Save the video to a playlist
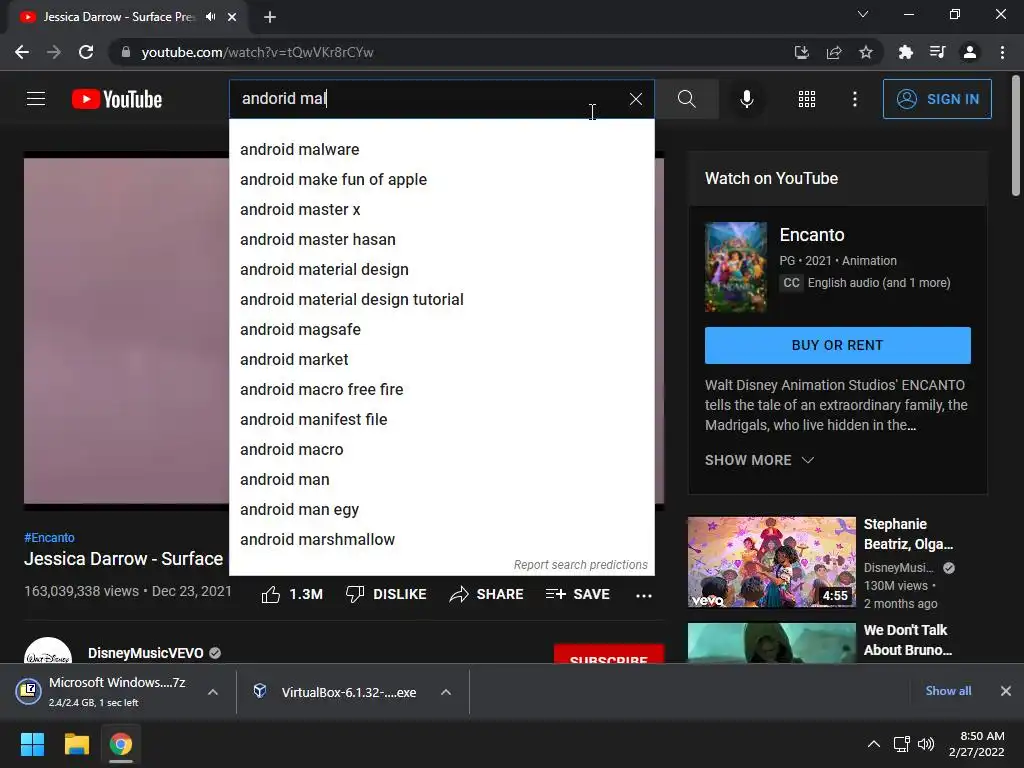Image resolution: width=1024 pixels, height=768 pixels. coord(578,594)
